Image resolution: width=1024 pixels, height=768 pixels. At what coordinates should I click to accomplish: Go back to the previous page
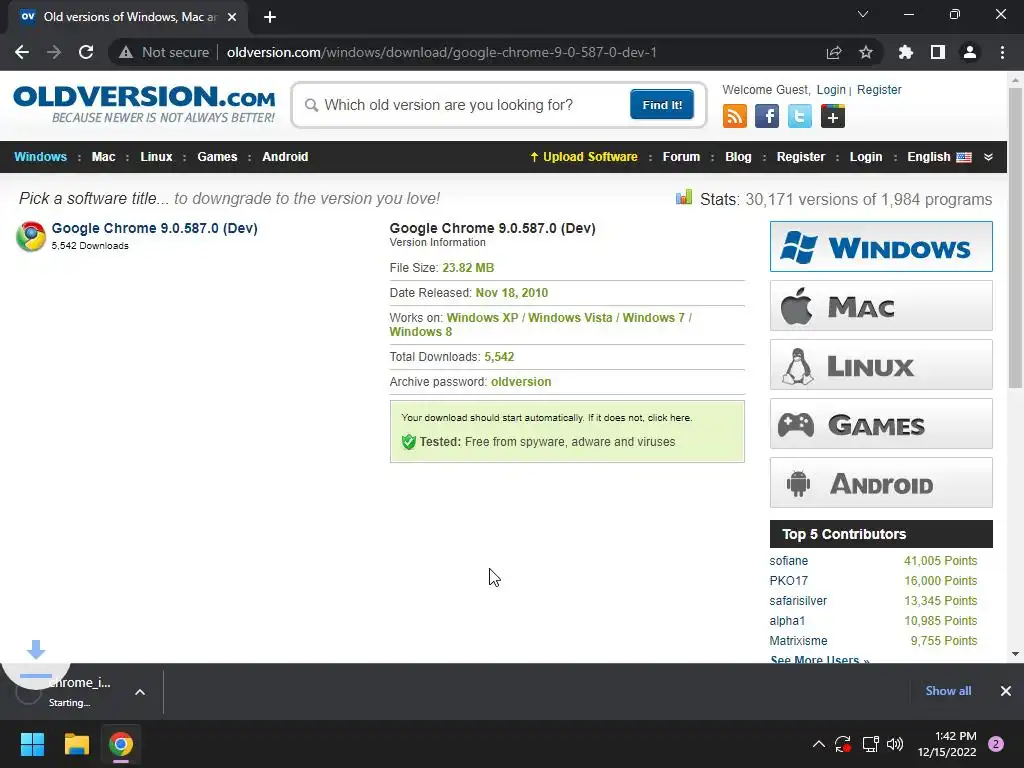tap(22, 52)
